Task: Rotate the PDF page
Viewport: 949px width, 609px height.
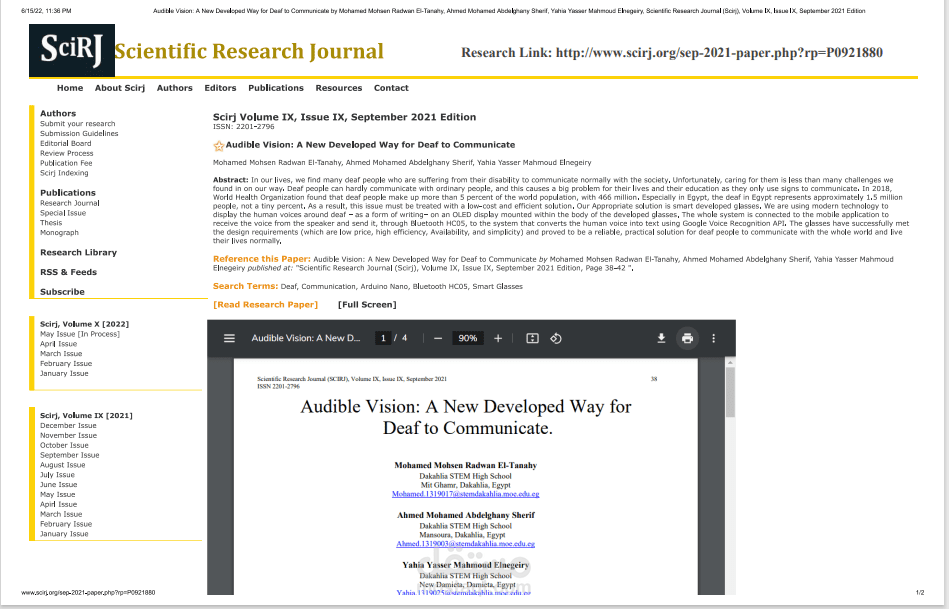Action: coord(556,338)
